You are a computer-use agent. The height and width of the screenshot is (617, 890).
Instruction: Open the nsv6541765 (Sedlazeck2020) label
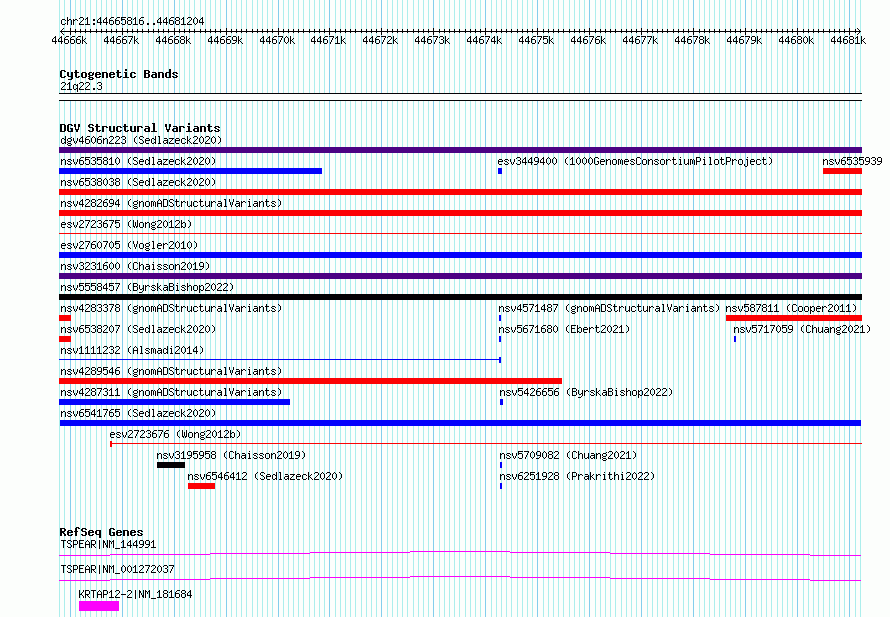(x=138, y=413)
